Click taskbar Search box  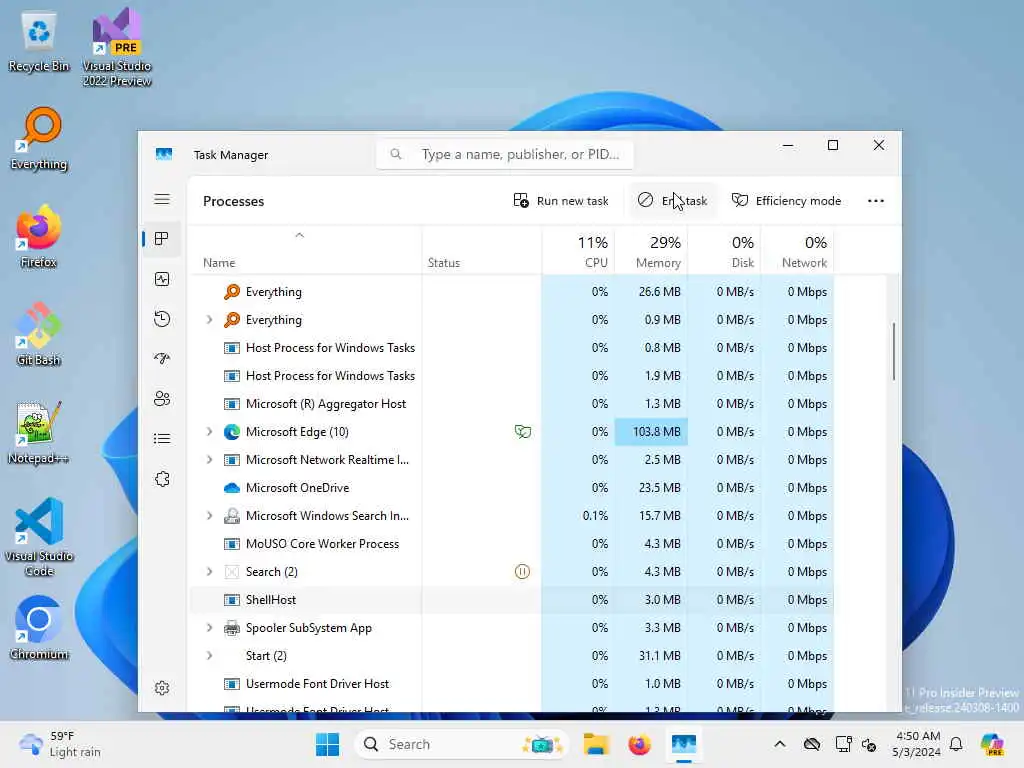[461, 744]
